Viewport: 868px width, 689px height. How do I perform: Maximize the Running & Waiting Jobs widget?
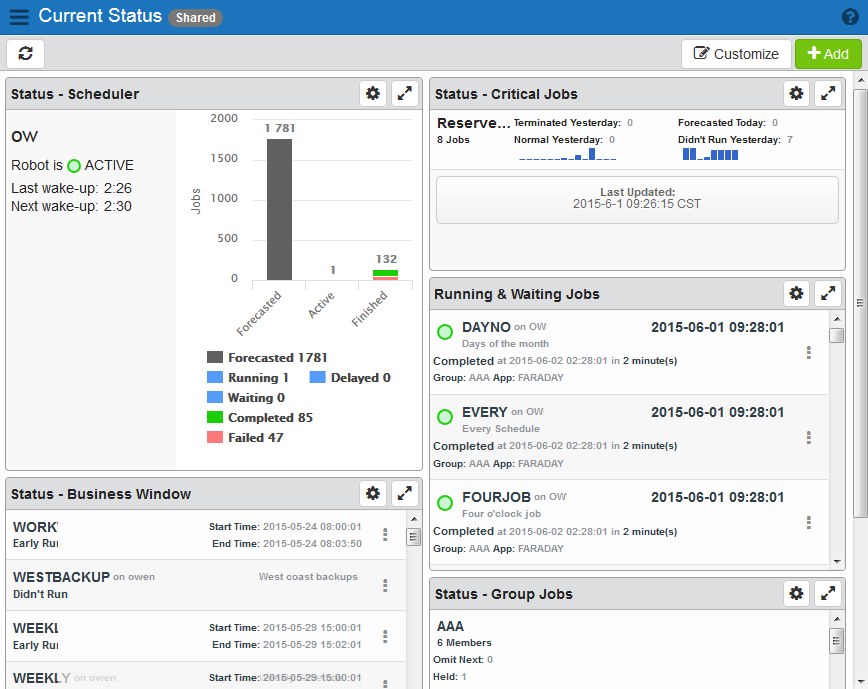[828, 293]
